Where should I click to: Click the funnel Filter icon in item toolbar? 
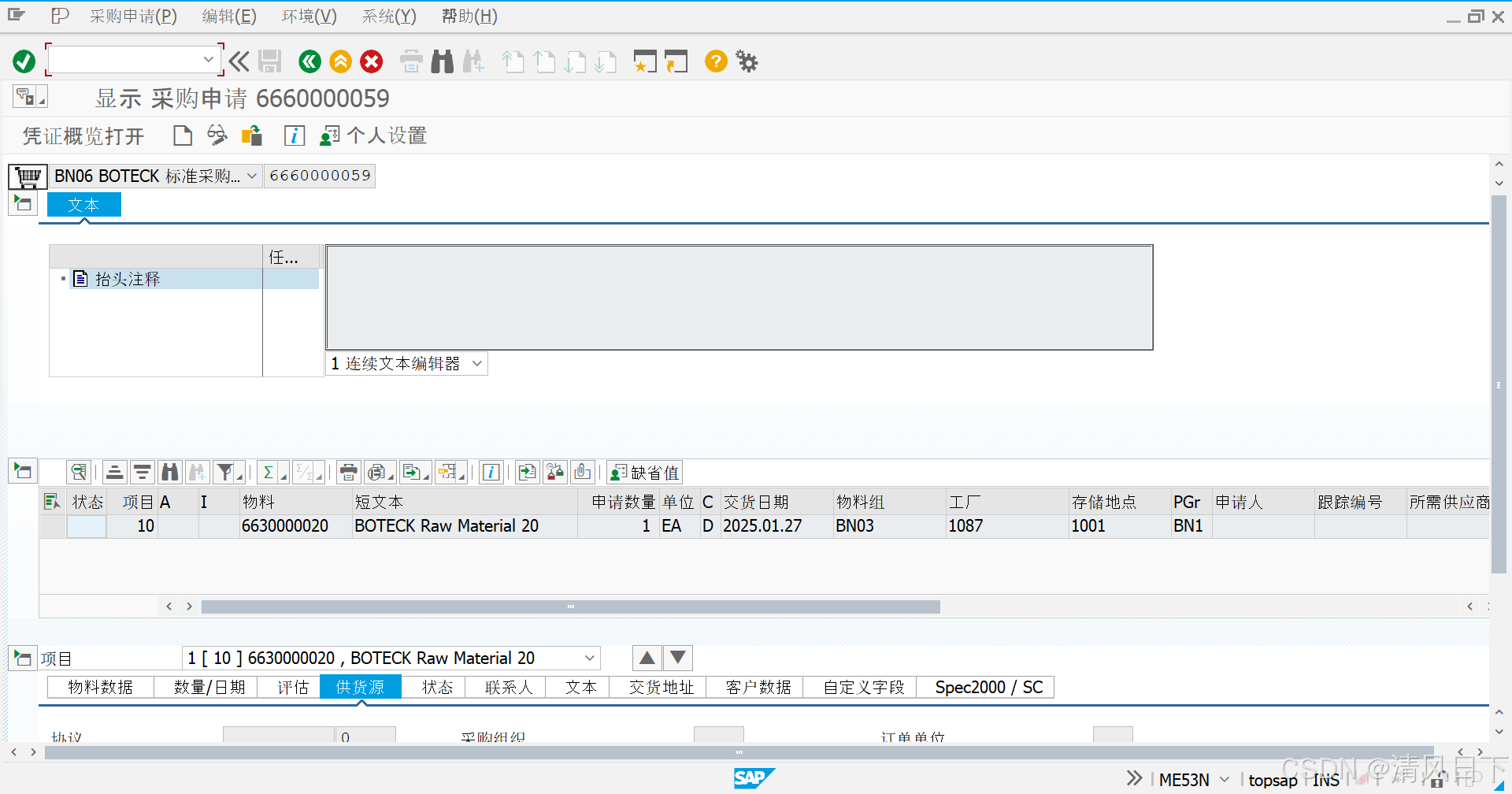tap(228, 473)
